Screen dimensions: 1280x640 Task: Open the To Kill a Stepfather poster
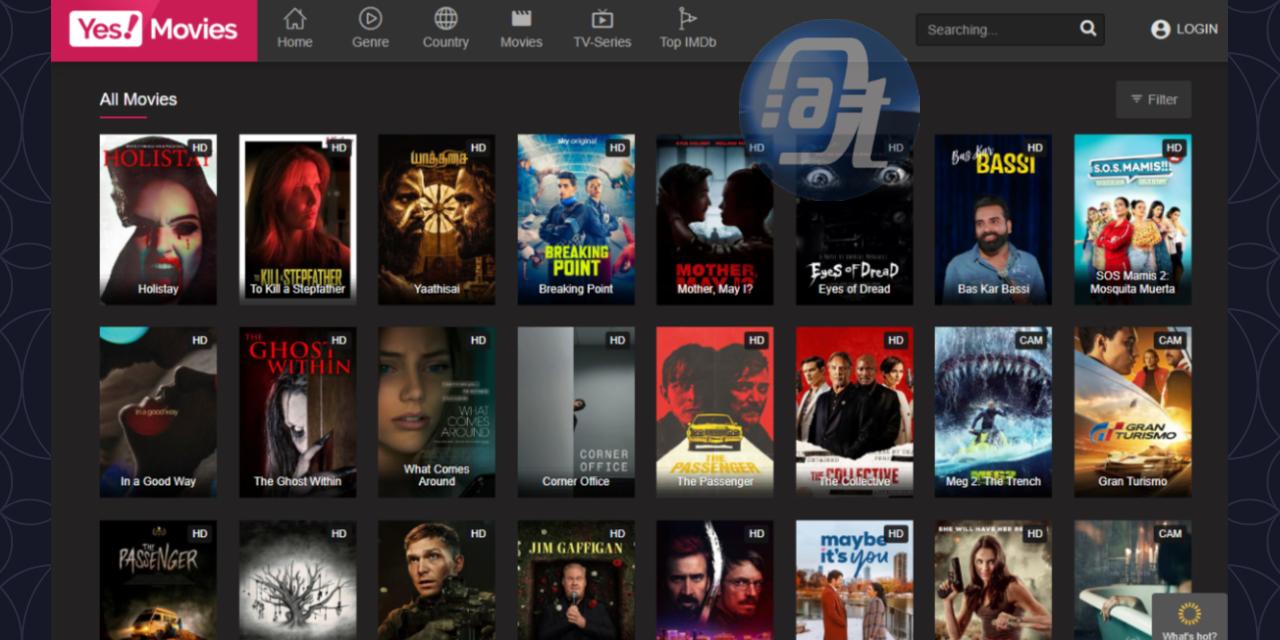click(x=297, y=220)
